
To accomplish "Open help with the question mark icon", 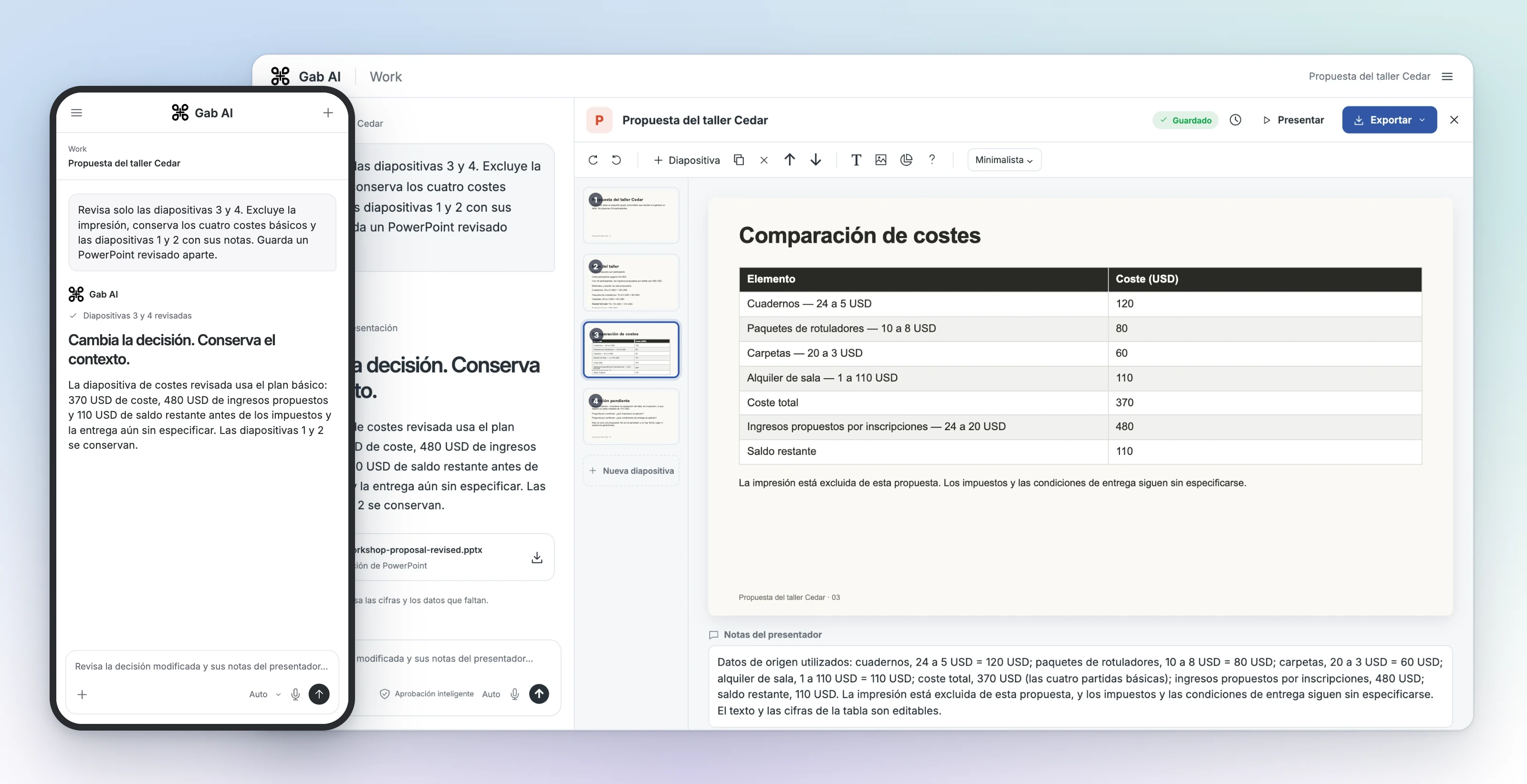I will [932, 160].
